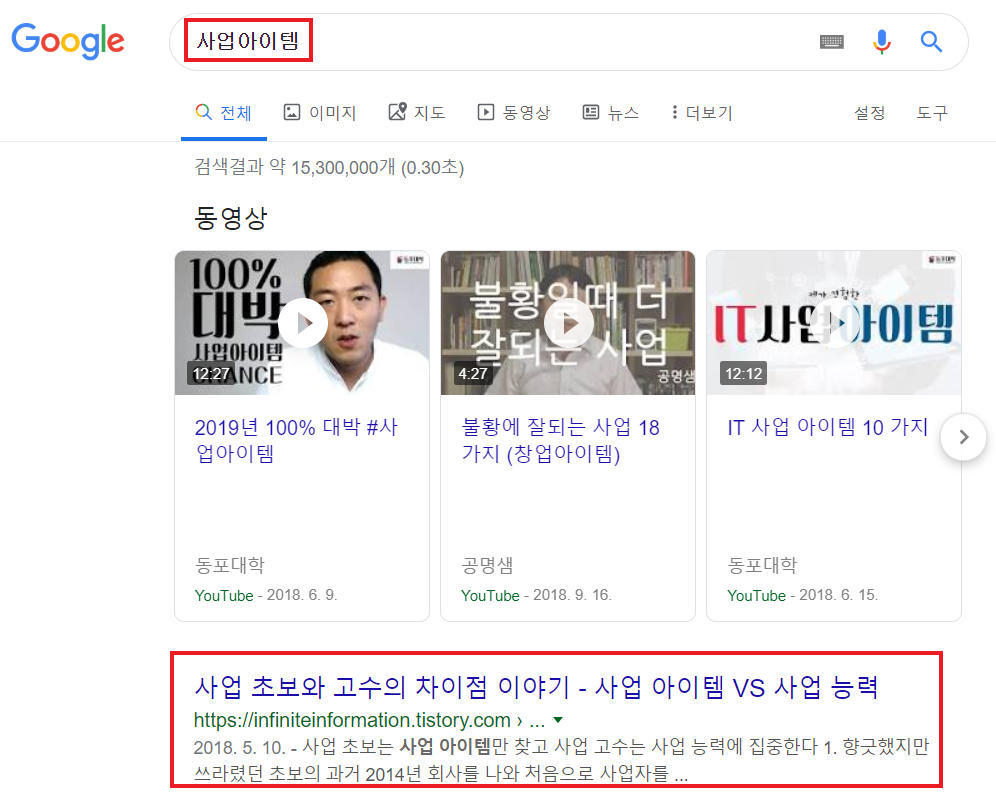996x793 pixels.
Task: Open link IT 사업 아이템 10 가지
Action: click(x=828, y=427)
